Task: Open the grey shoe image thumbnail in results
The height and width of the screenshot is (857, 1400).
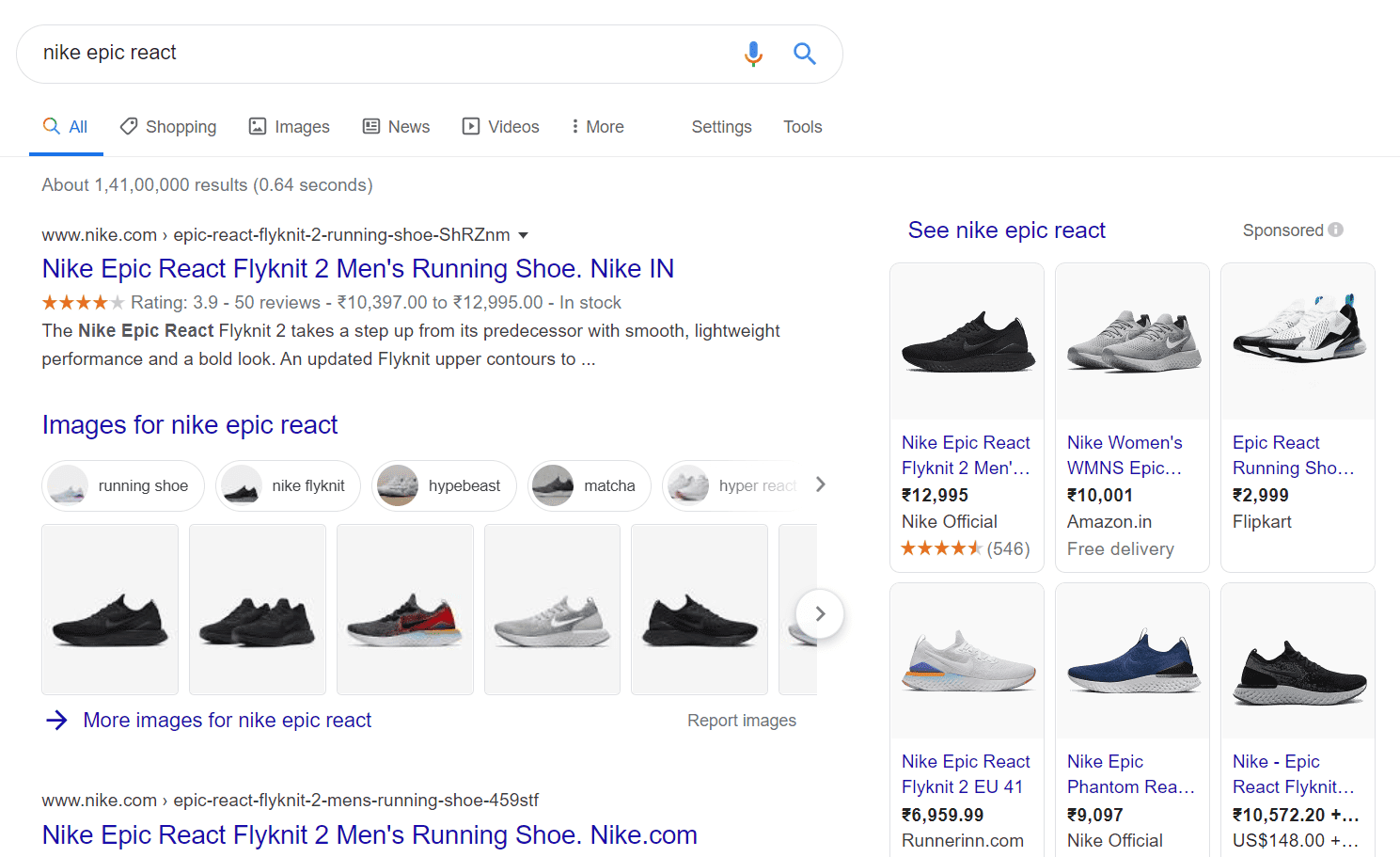Action: pyautogui.click(x=552, y=610)
